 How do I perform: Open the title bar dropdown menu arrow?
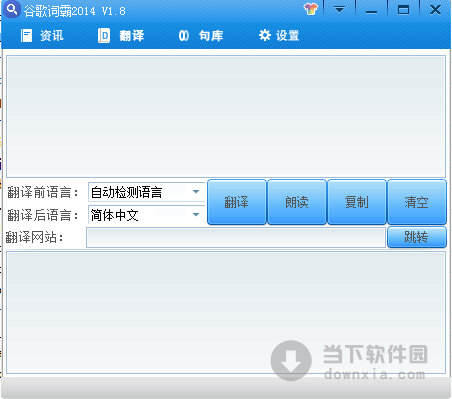339,9
